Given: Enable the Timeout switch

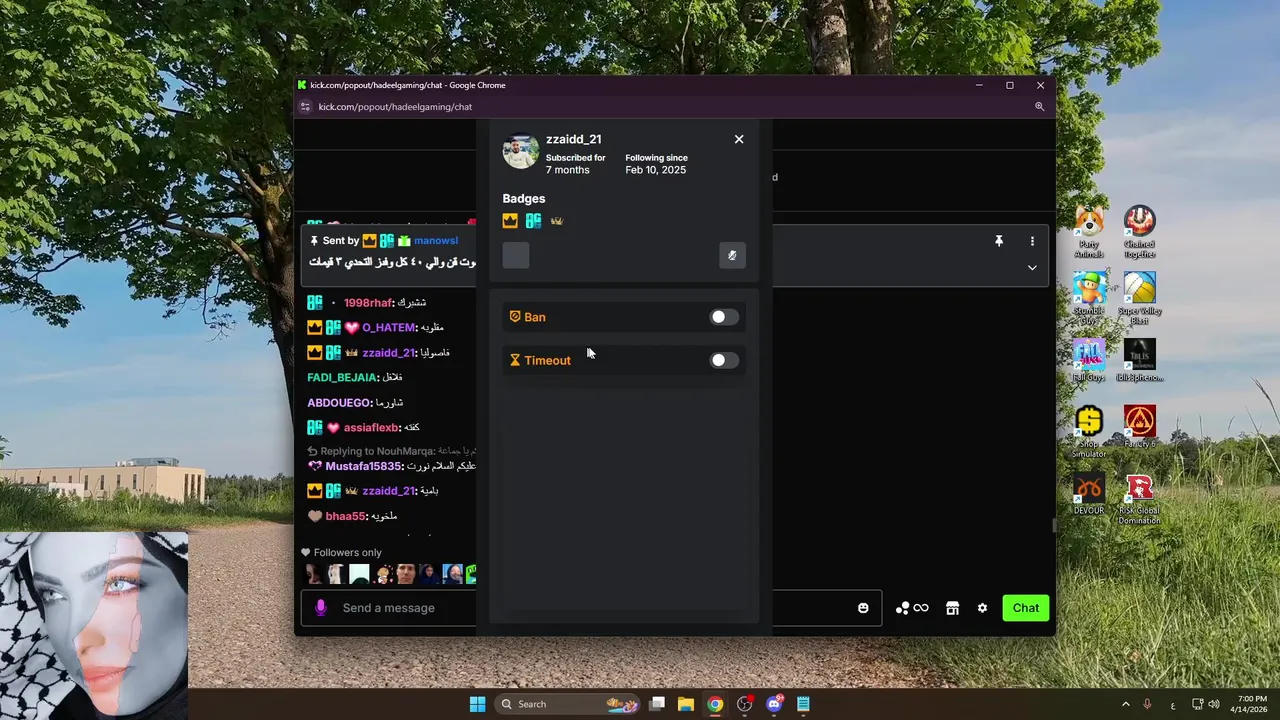Looking at the screenshot, I should tap(724, 360).
